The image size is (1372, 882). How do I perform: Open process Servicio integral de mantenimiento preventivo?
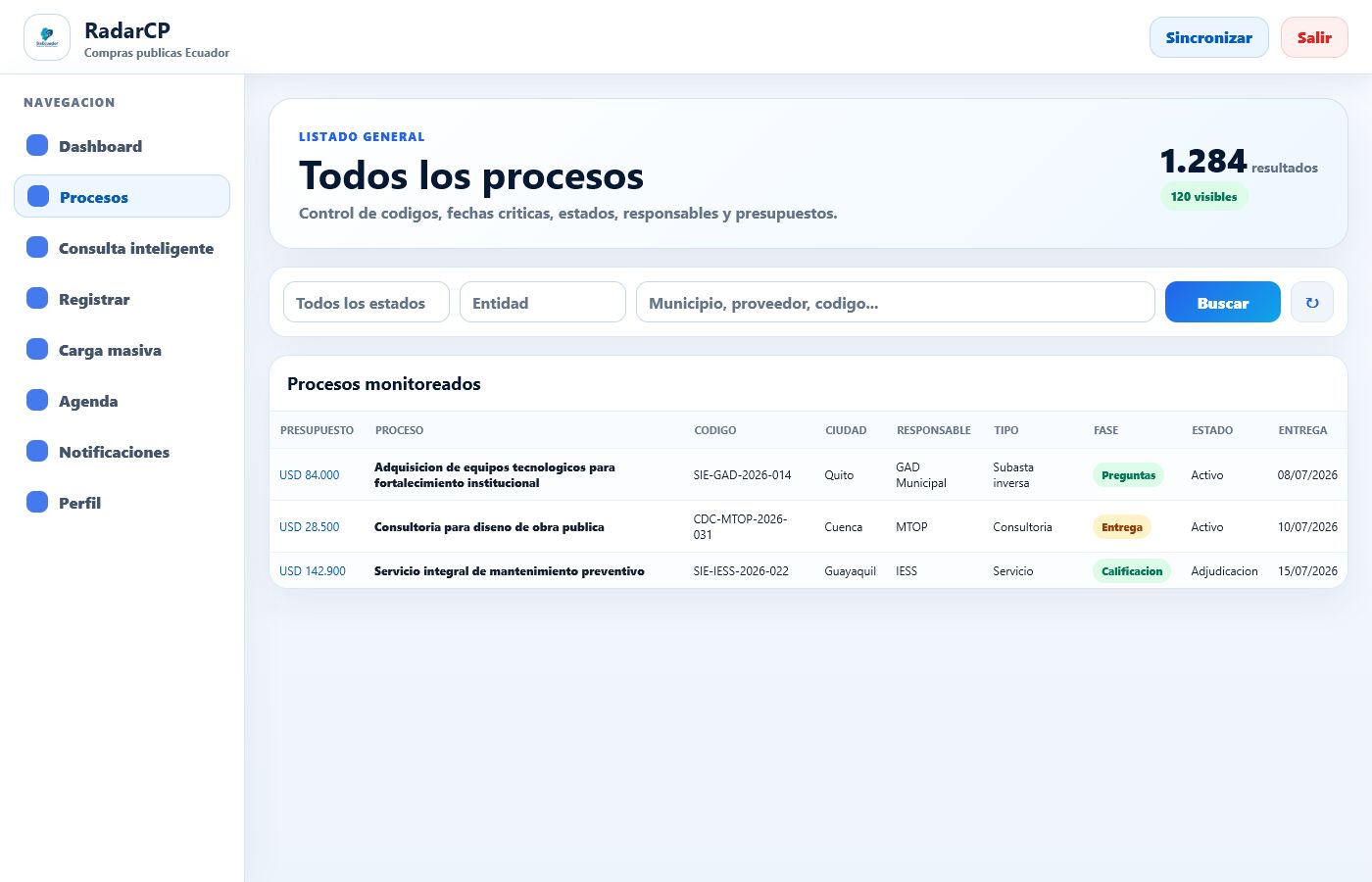coord(509,571)
